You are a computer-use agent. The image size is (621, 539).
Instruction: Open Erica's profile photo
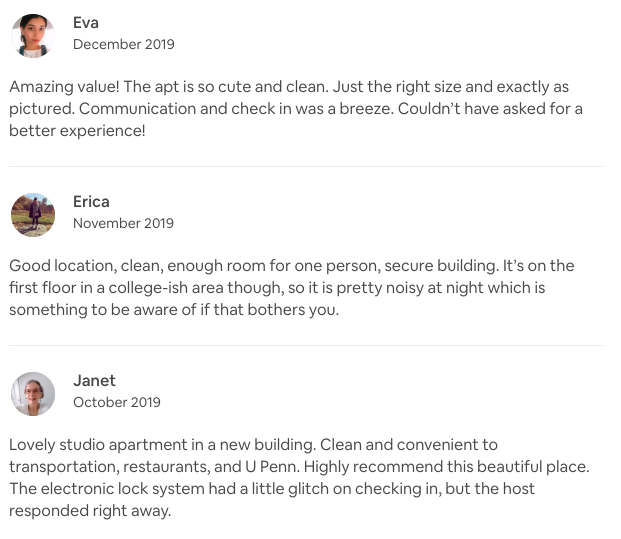33,215
